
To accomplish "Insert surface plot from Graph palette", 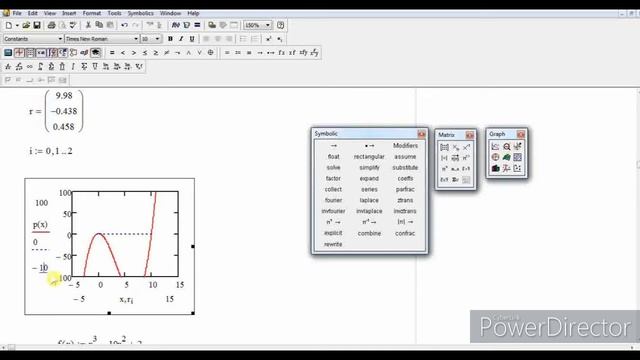I will click(x=507, y=157).
